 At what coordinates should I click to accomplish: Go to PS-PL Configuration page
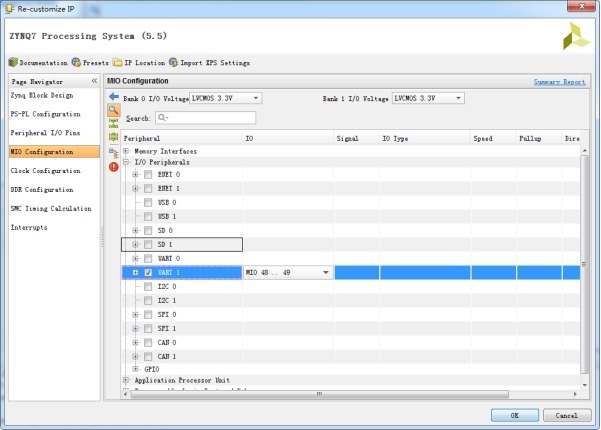click(x=45, y=114)
